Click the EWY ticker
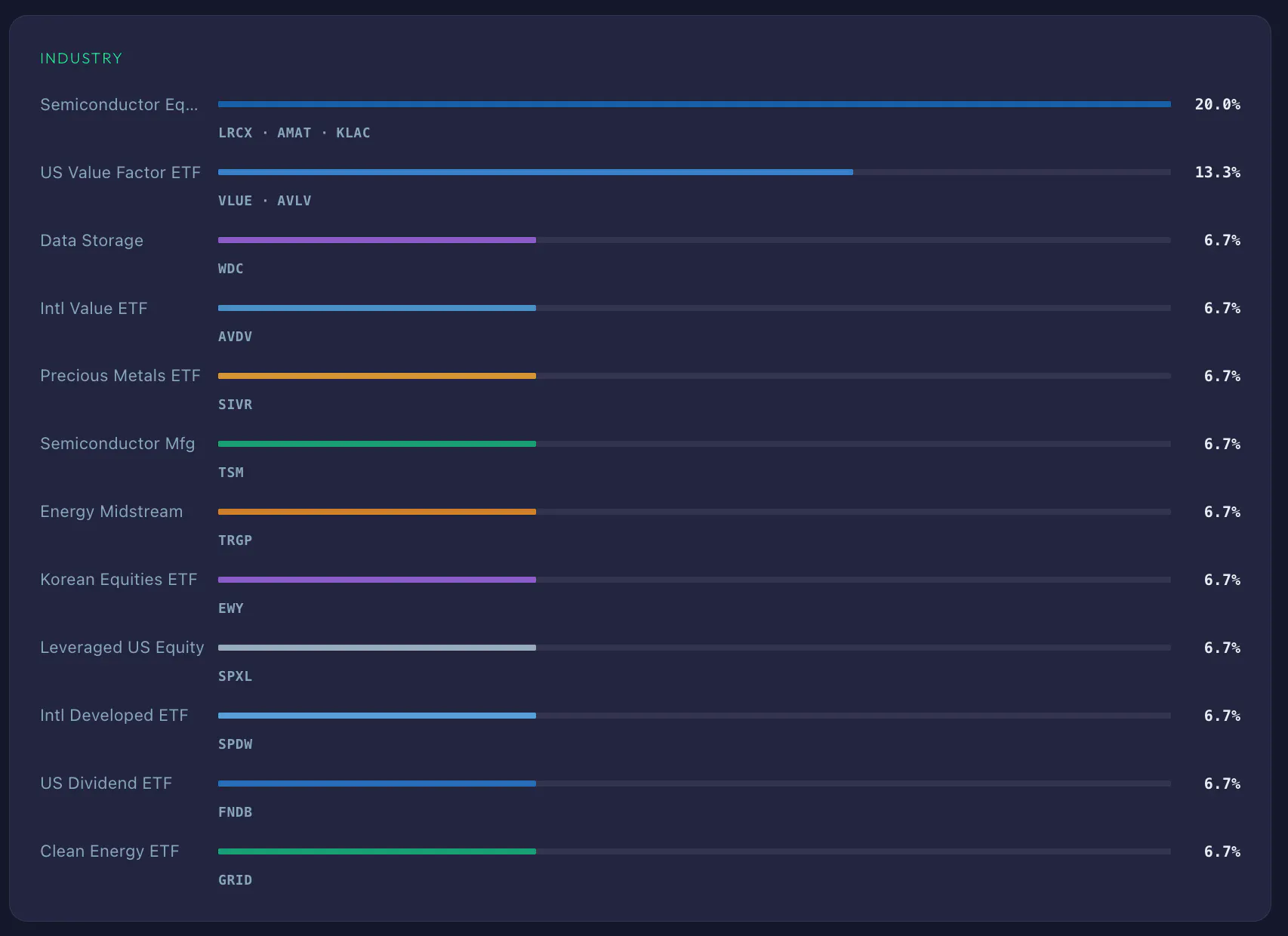Screen dimensions: 1288x936 [231, 608]
